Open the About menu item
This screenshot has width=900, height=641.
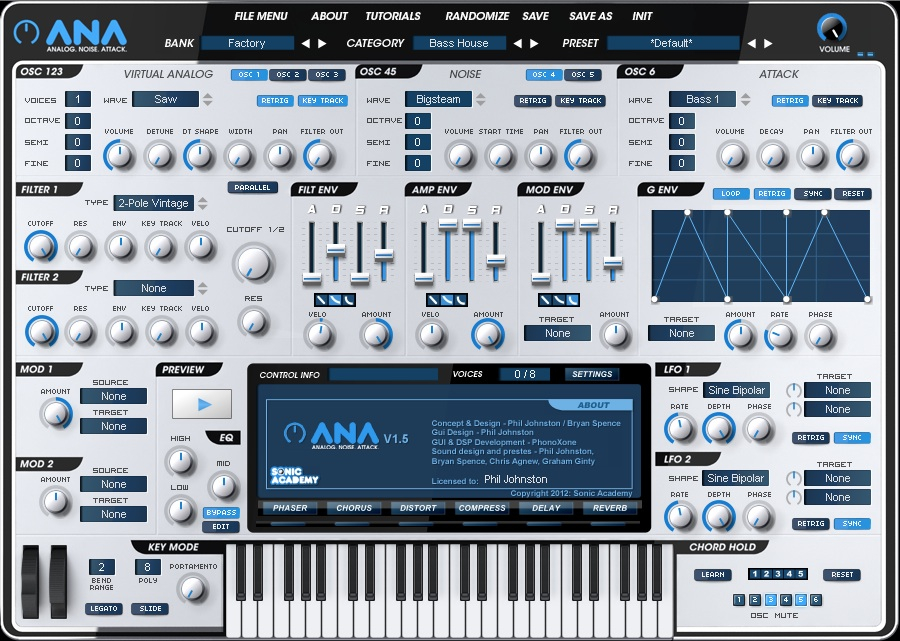pyautogui.click(x=329, y=17)
